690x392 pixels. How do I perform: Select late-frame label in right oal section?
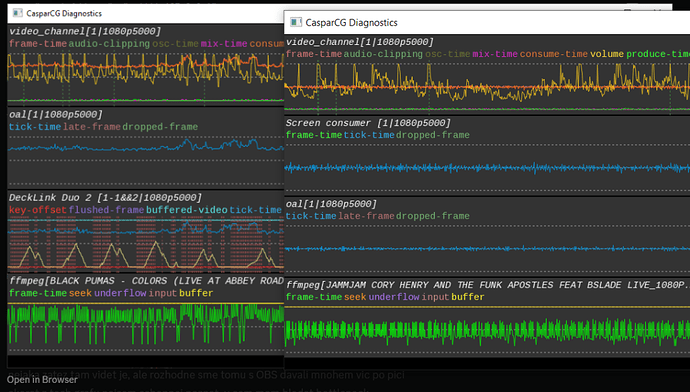pos(367,216)
